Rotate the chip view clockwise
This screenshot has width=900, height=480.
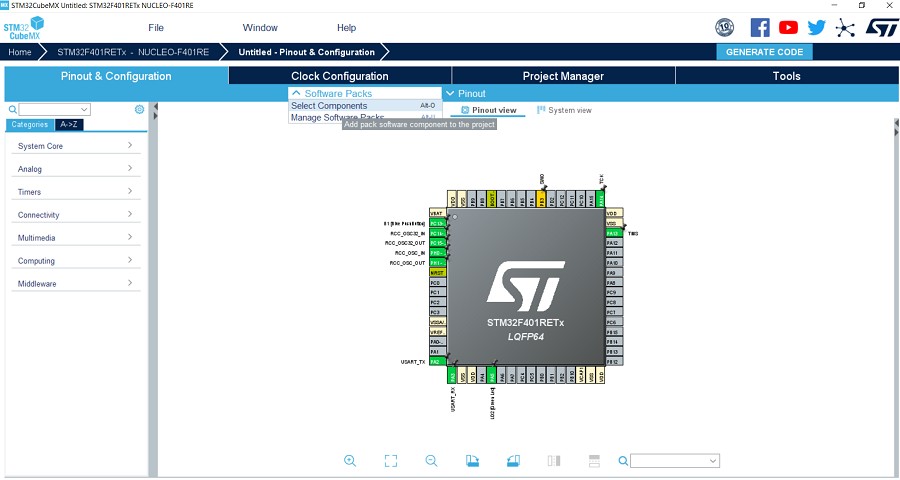(x=473, y=460)
